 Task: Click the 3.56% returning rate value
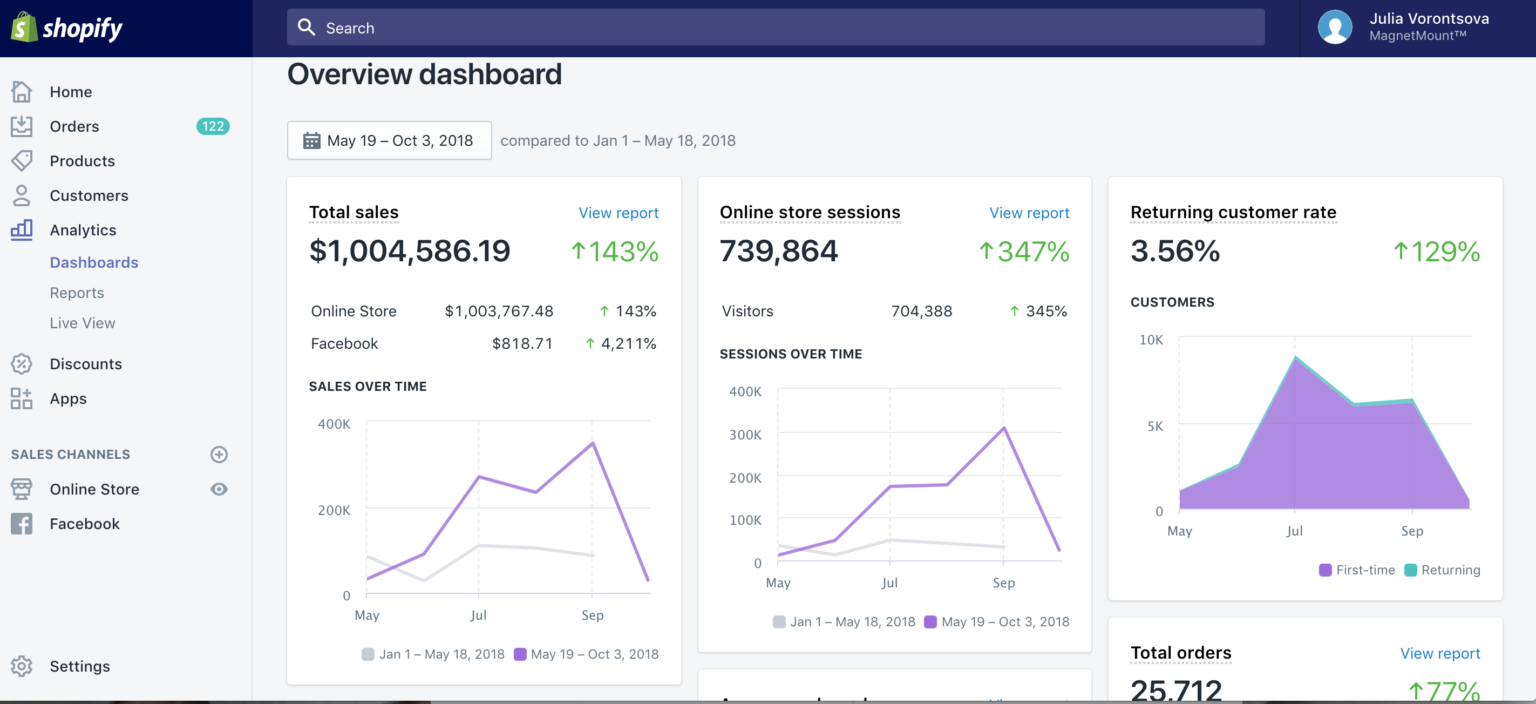click(x=1175, y=251)
